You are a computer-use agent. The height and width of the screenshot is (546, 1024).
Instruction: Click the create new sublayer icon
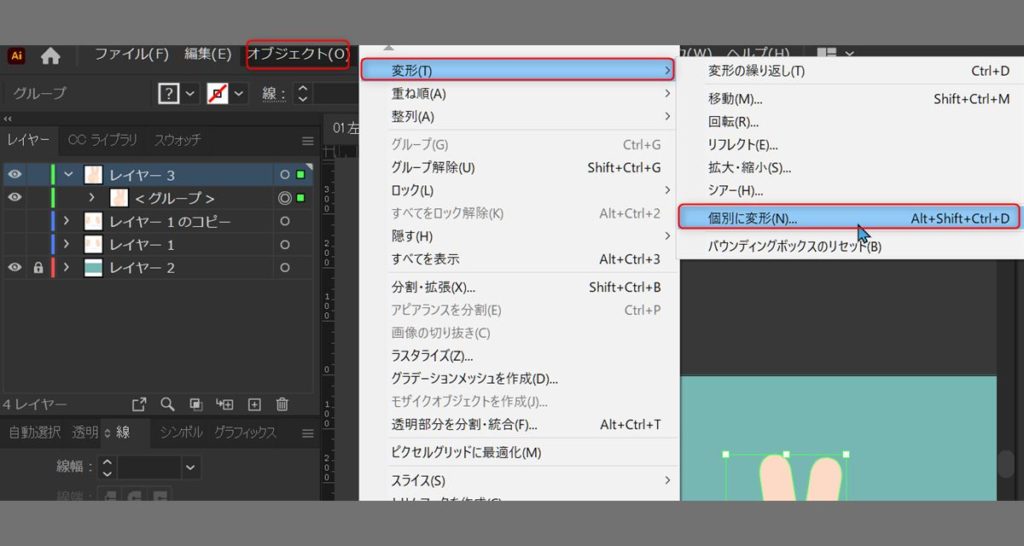[x=225, y=404]
